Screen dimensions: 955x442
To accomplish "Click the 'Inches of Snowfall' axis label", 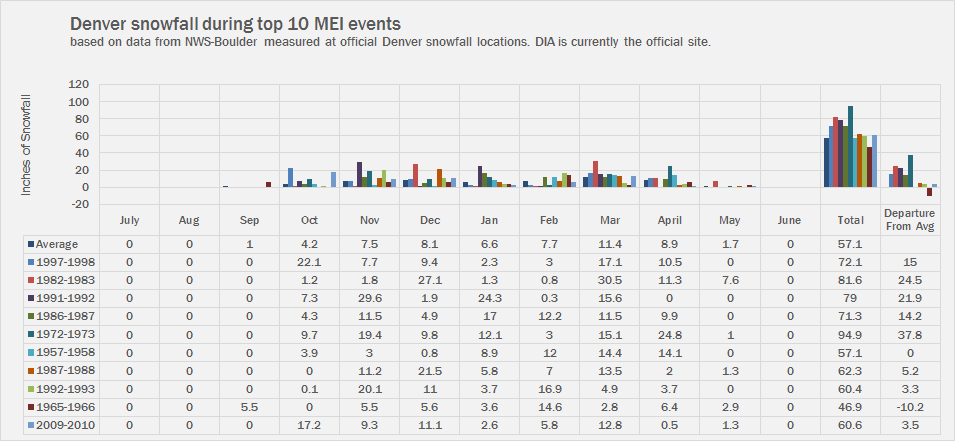I will pos(27,145).
